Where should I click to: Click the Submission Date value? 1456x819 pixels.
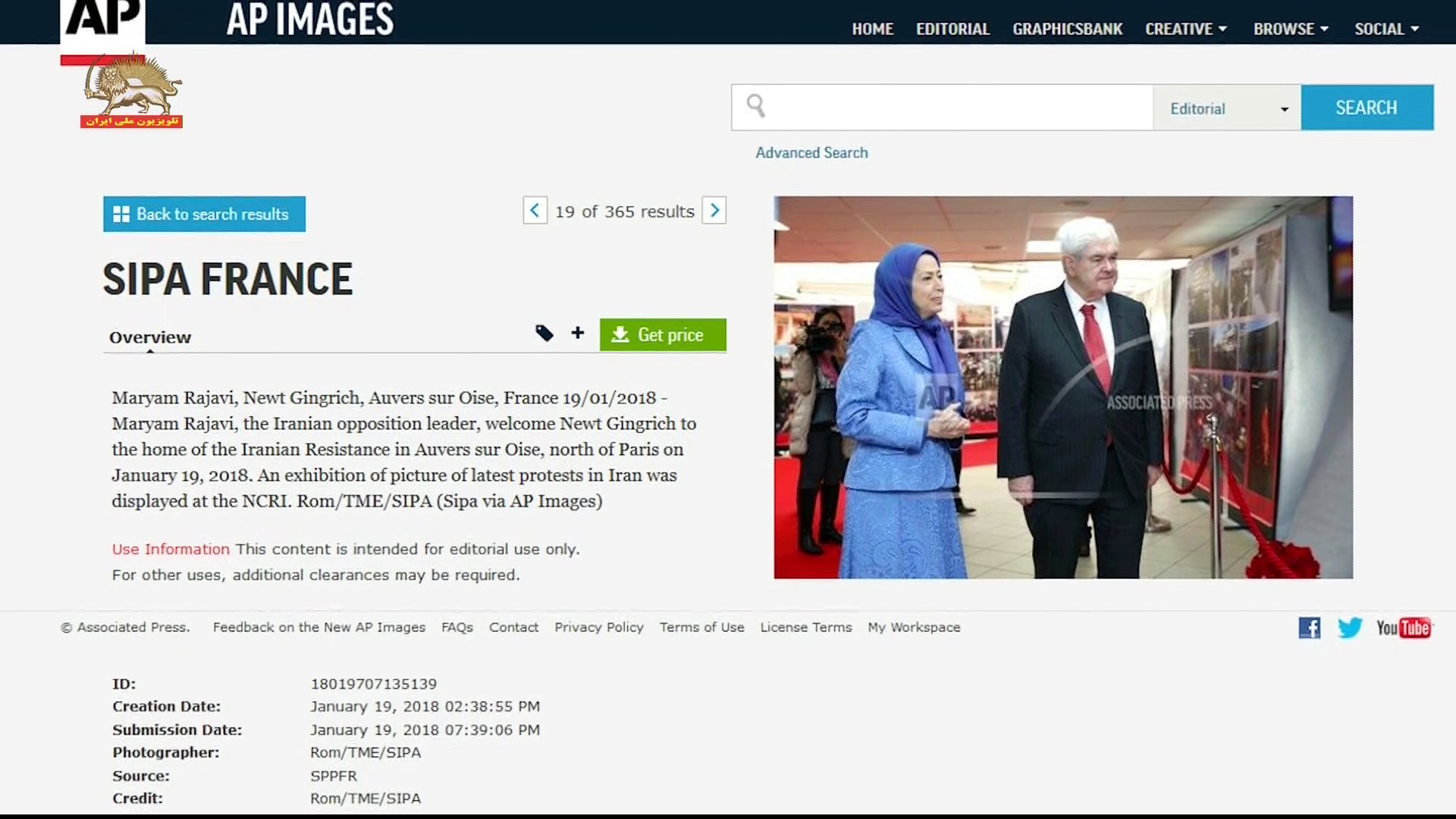coord(425,730)
